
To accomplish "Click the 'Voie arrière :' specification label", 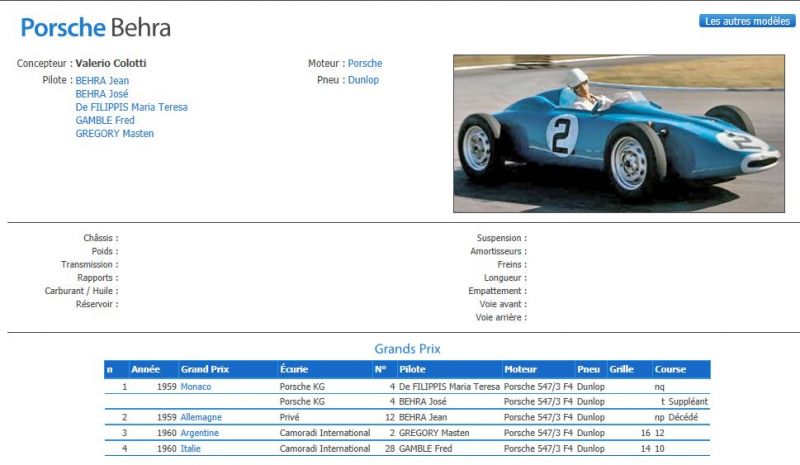I will 502,317.
